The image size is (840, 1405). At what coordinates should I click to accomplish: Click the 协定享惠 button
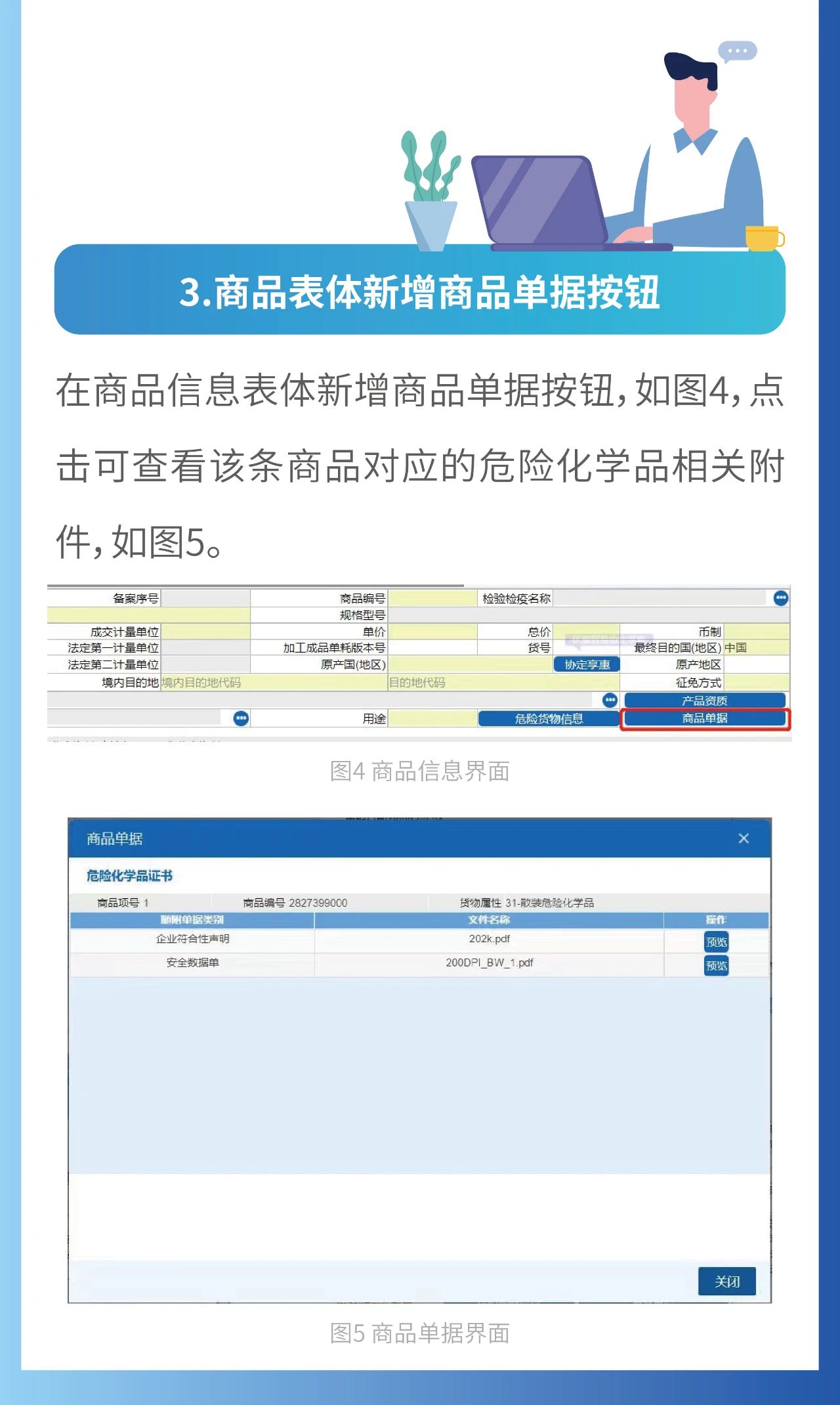click(587, 664)
